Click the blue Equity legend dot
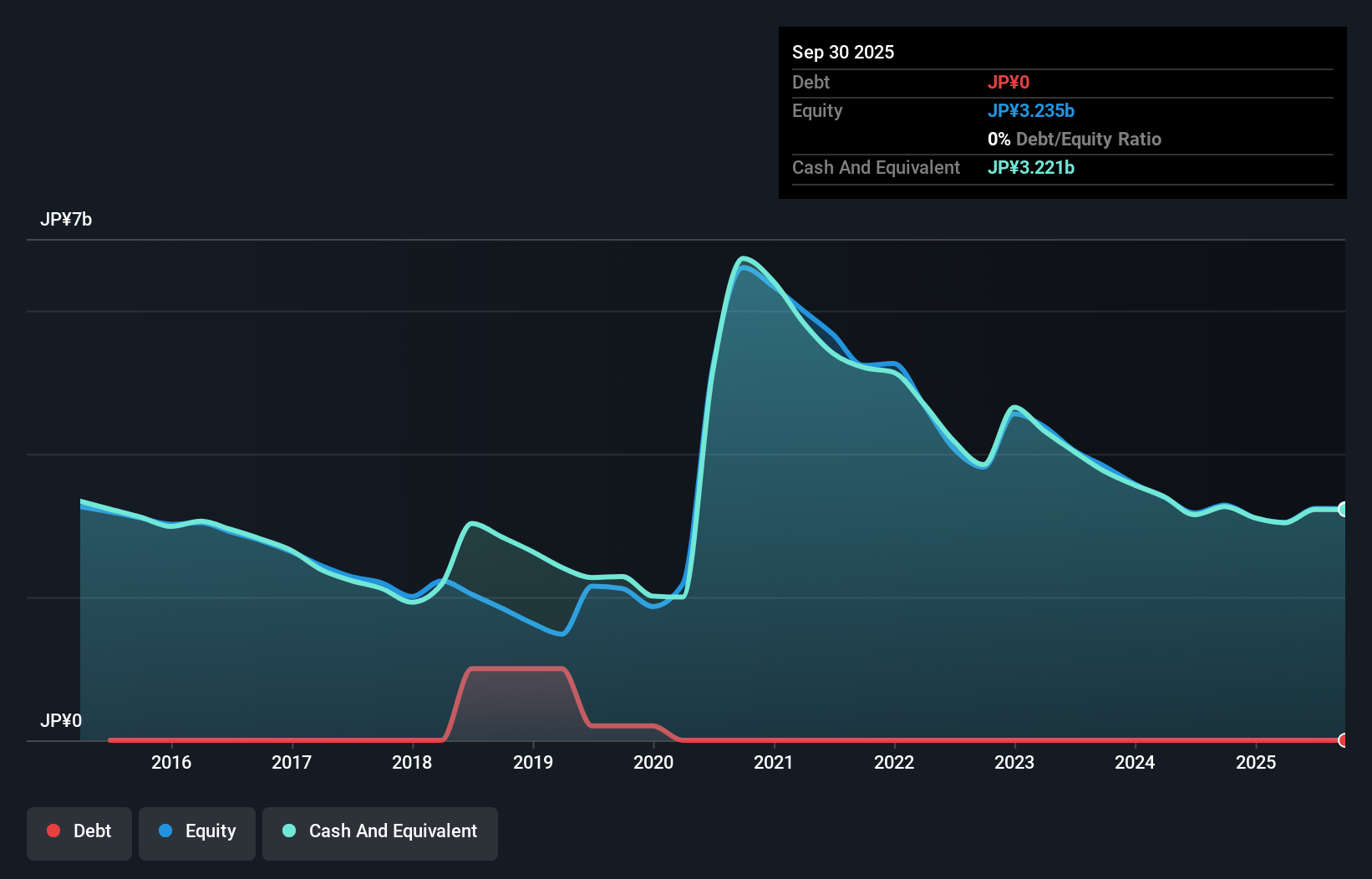 click(166, 831)
